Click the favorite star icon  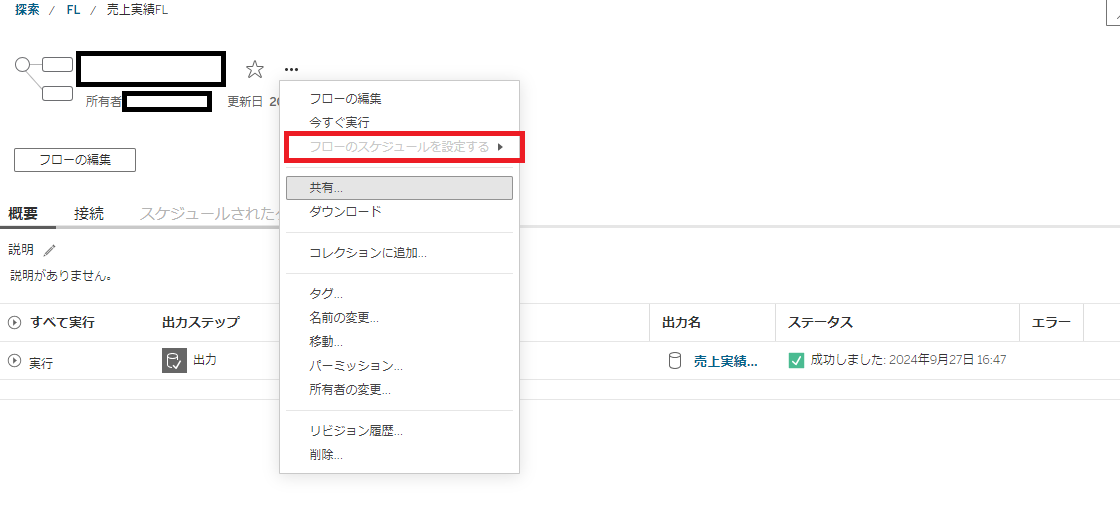[255, 69]
